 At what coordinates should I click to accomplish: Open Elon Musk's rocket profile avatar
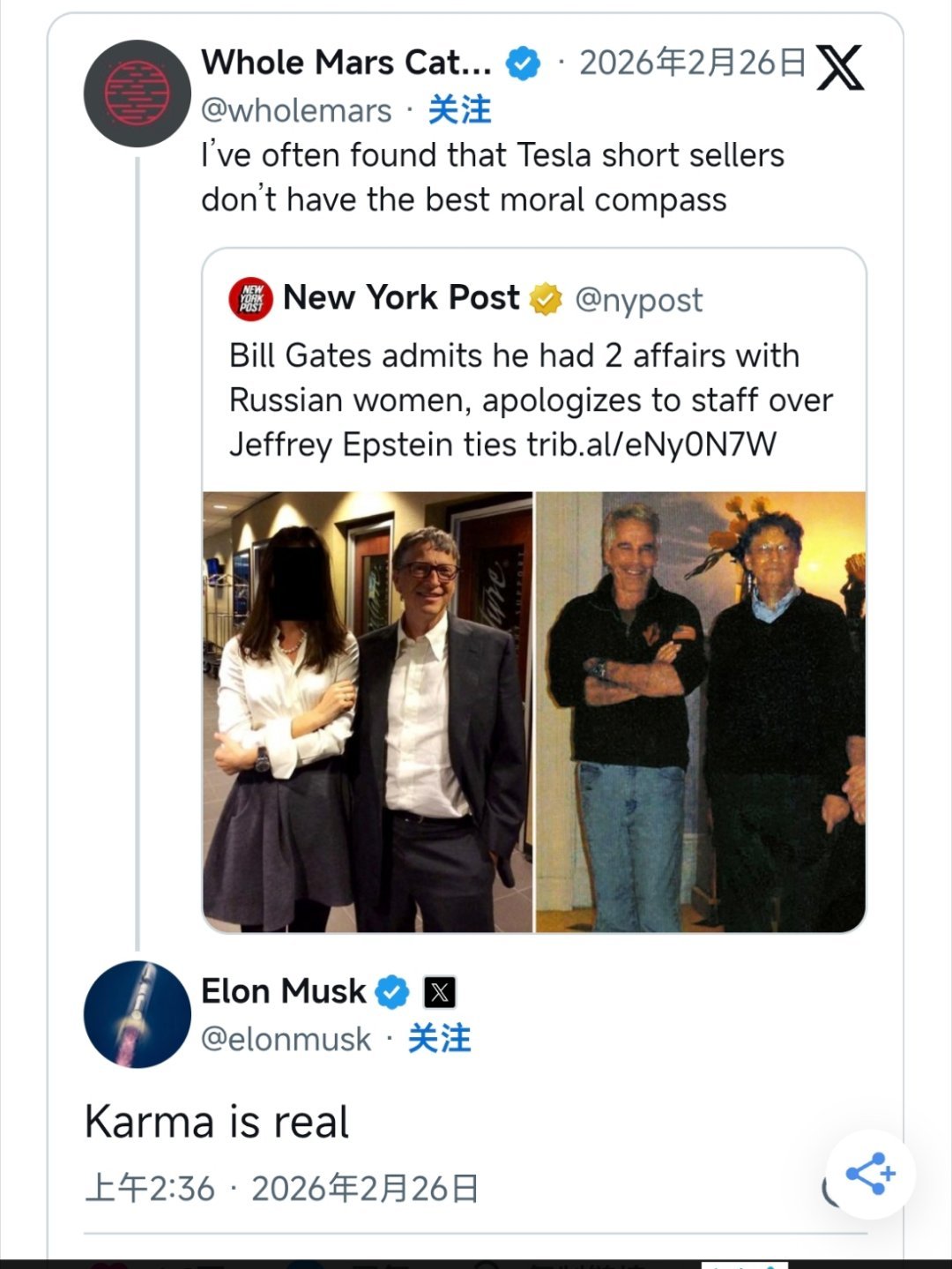(x=137, y=1014)
